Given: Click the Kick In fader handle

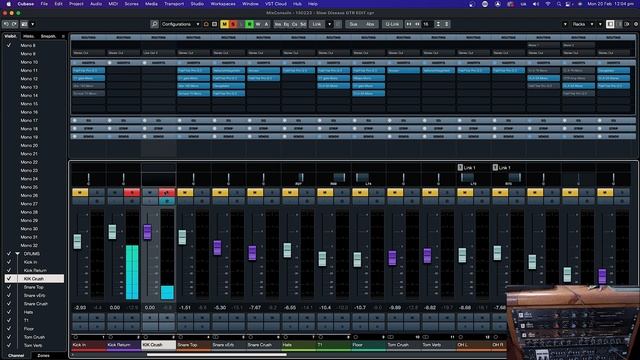Looking at the screenshot, I should (77, 241).
